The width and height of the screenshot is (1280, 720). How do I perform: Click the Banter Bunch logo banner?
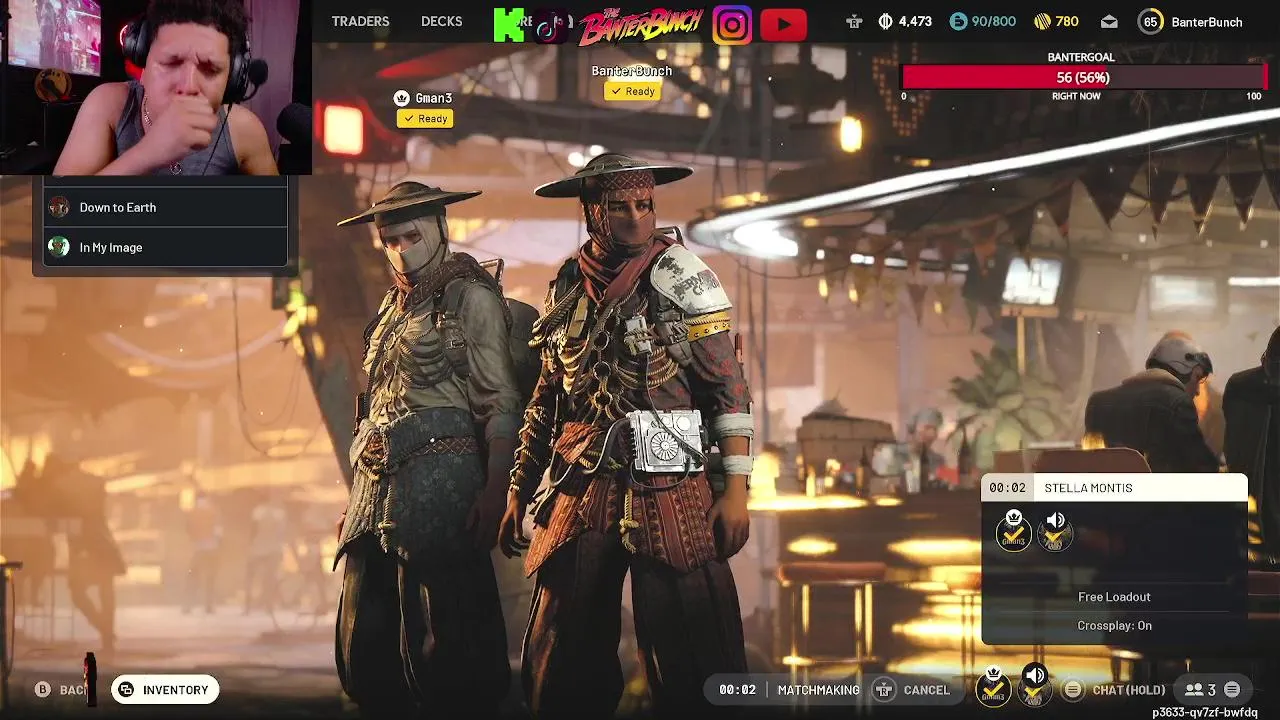click(x=641, y=24)
